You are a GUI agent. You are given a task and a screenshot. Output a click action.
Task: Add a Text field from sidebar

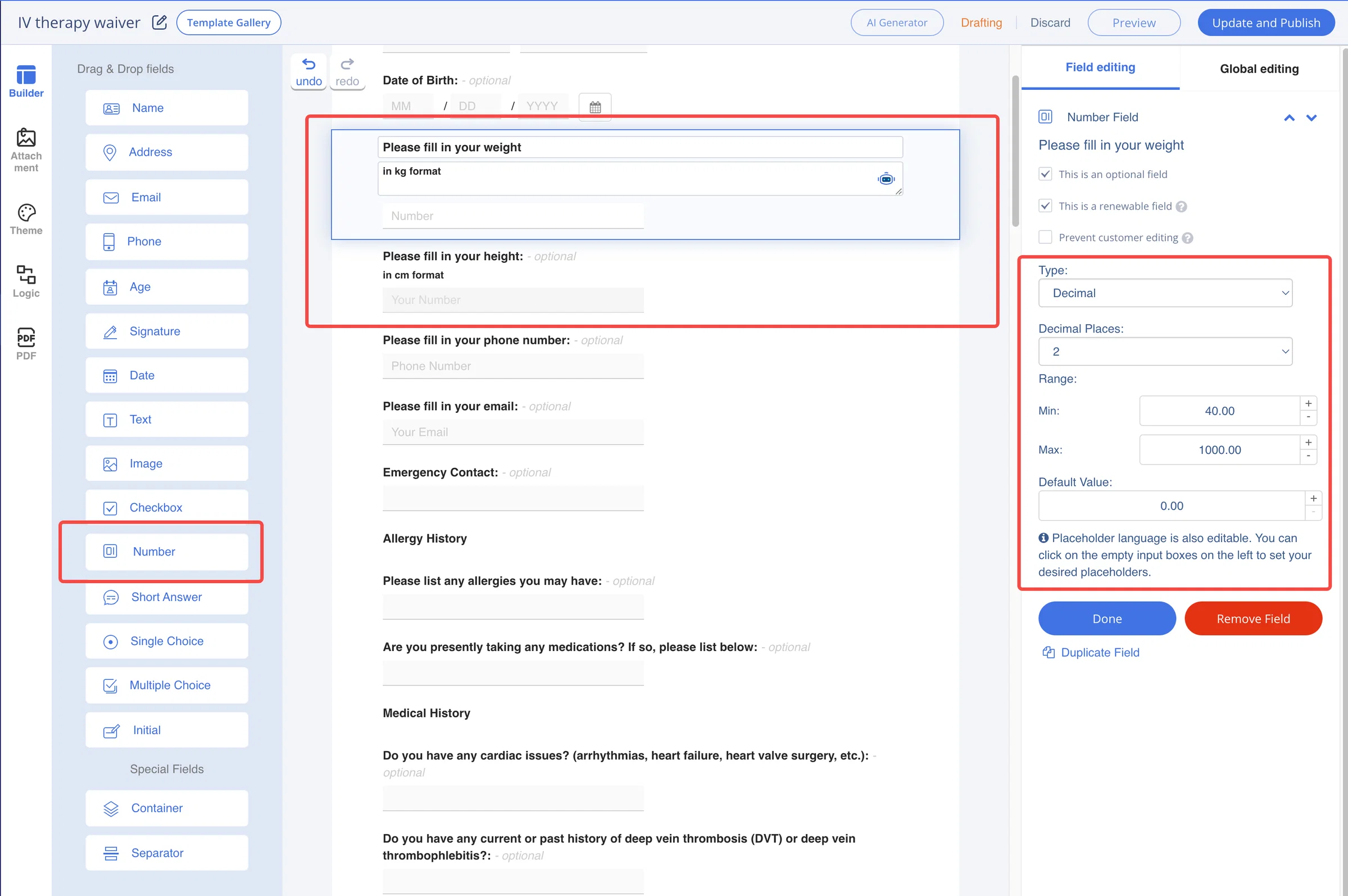(167, 420)
